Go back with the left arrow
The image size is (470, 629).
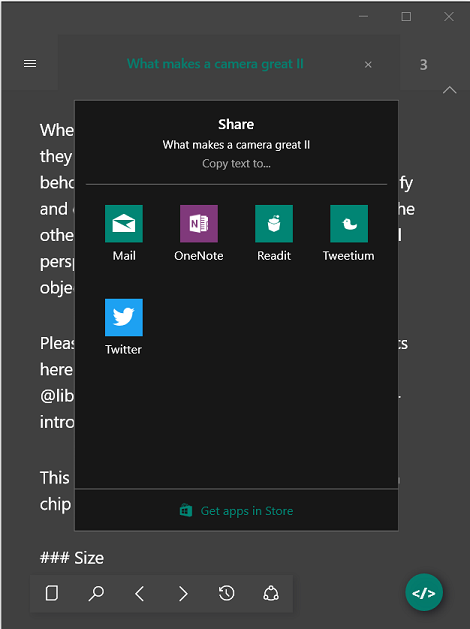(x=140, y=593)
